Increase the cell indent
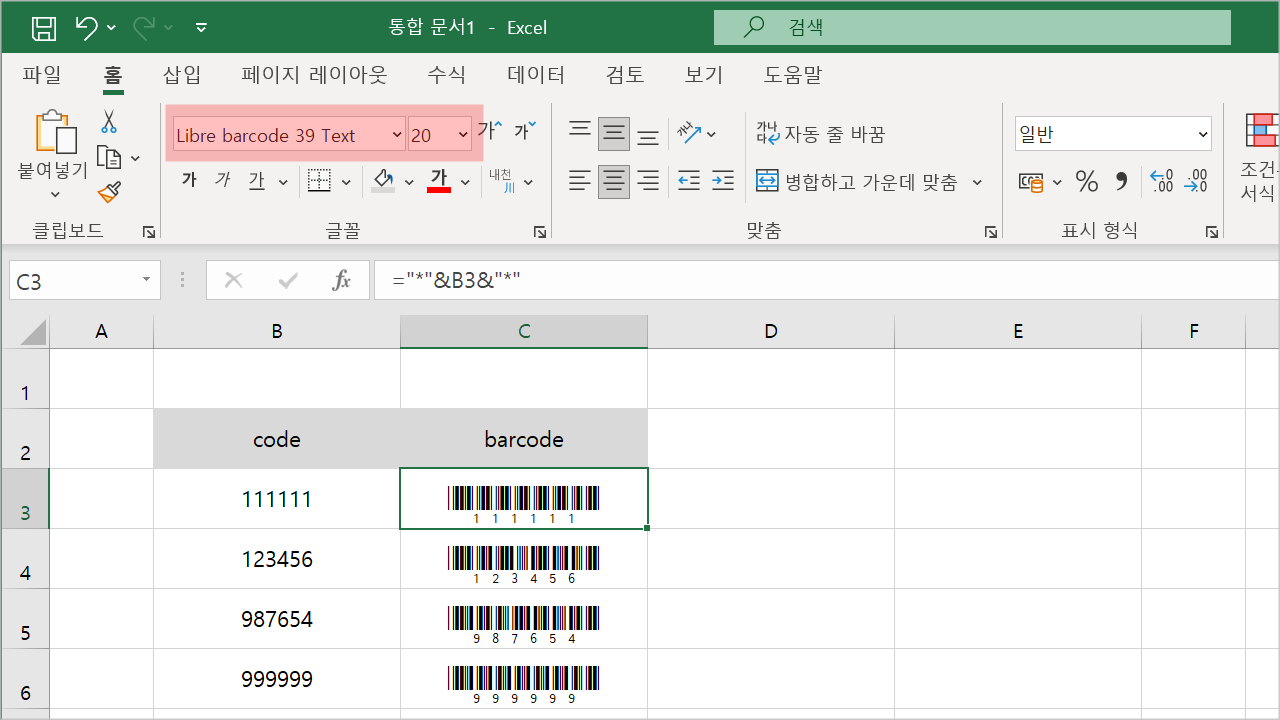The image size is (1280, 720). point(723,181)
